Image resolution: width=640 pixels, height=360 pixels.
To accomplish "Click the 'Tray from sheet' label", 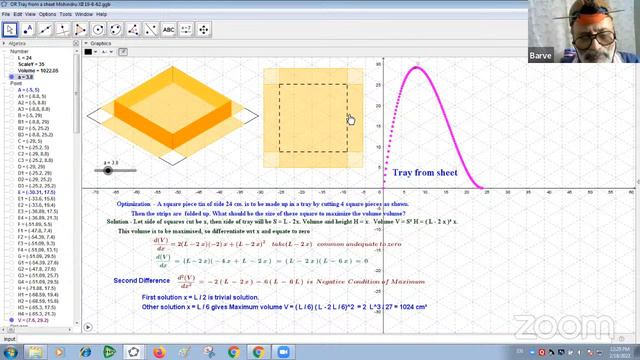I will click(x=424, y=173).
